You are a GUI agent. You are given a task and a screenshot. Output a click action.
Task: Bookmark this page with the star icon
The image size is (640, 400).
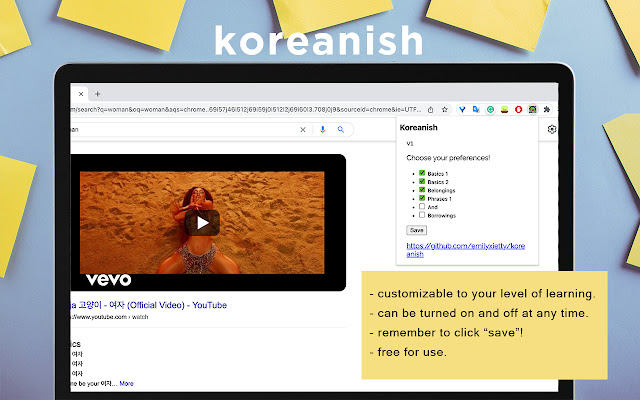pos(445,109)
